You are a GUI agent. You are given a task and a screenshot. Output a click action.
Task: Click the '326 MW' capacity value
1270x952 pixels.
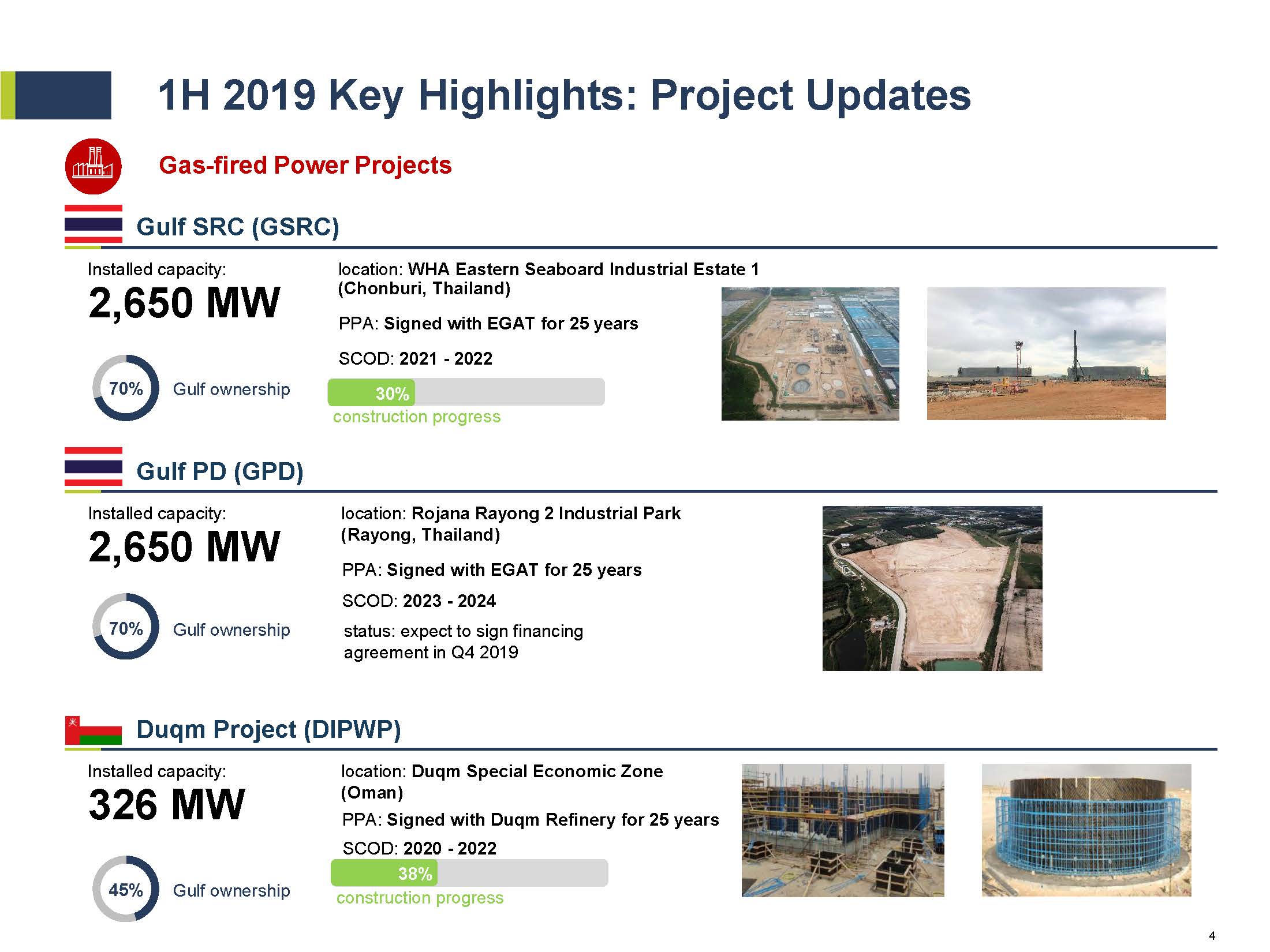(x=167, y=805)
